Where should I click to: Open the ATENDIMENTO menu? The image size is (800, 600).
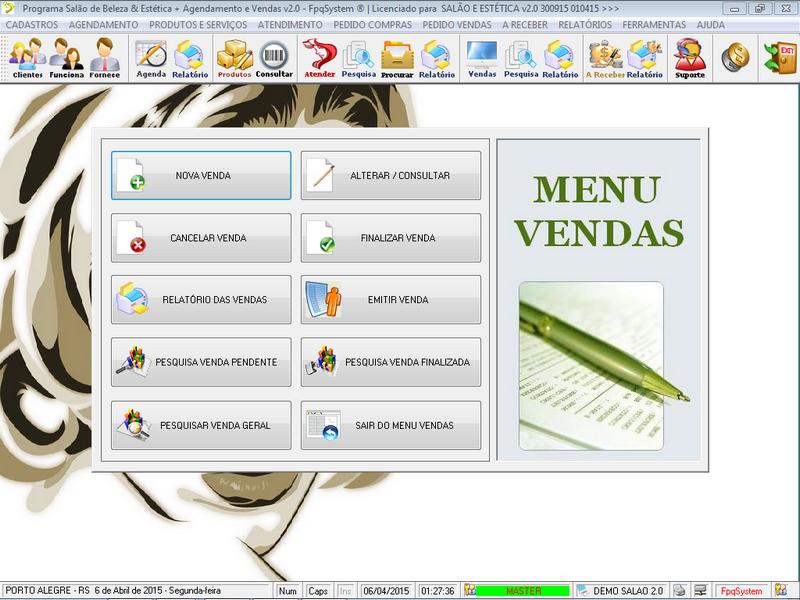290,24
